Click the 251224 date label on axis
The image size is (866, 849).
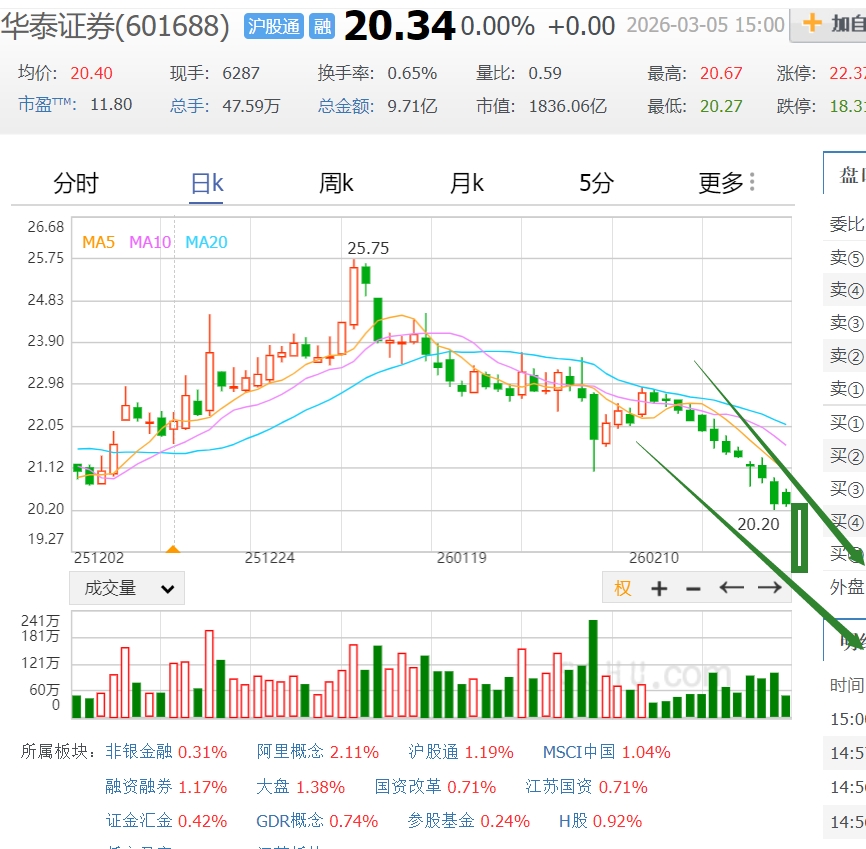(x=270, y=558)
